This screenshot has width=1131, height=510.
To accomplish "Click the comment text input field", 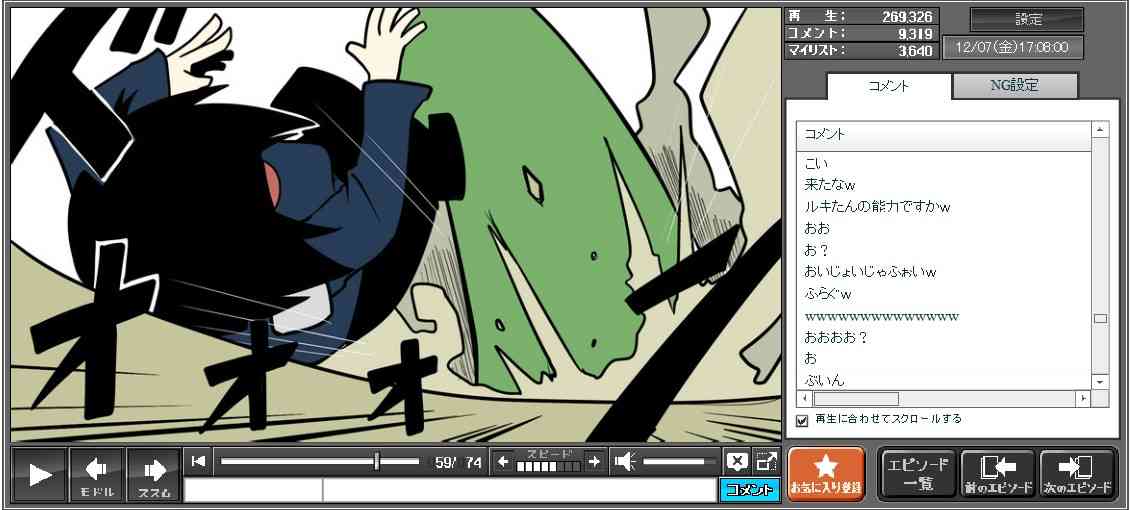I will 518,490.
